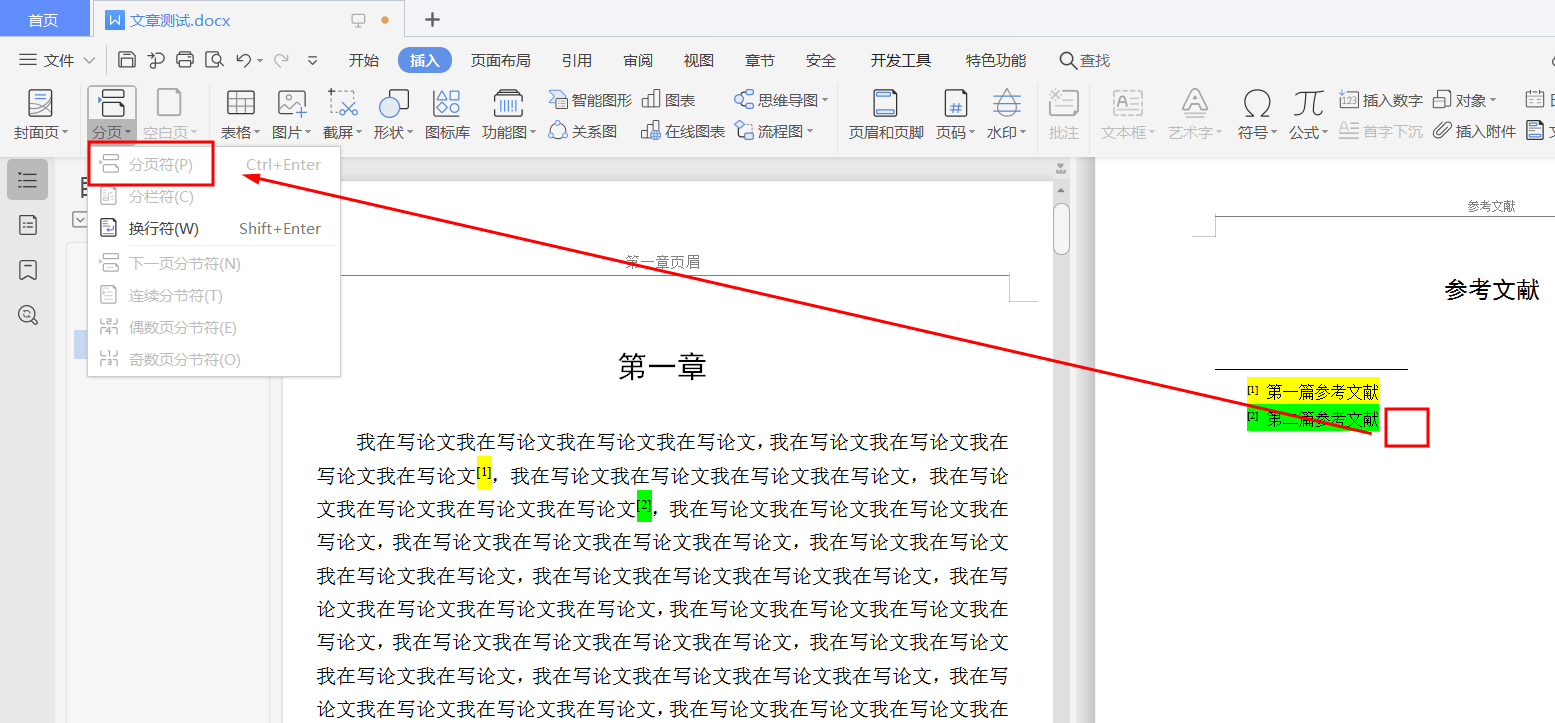Click the 参考文献 title on right page
The height and width of the screenshot is (723, 1555).
click(x=1491, y=290)
